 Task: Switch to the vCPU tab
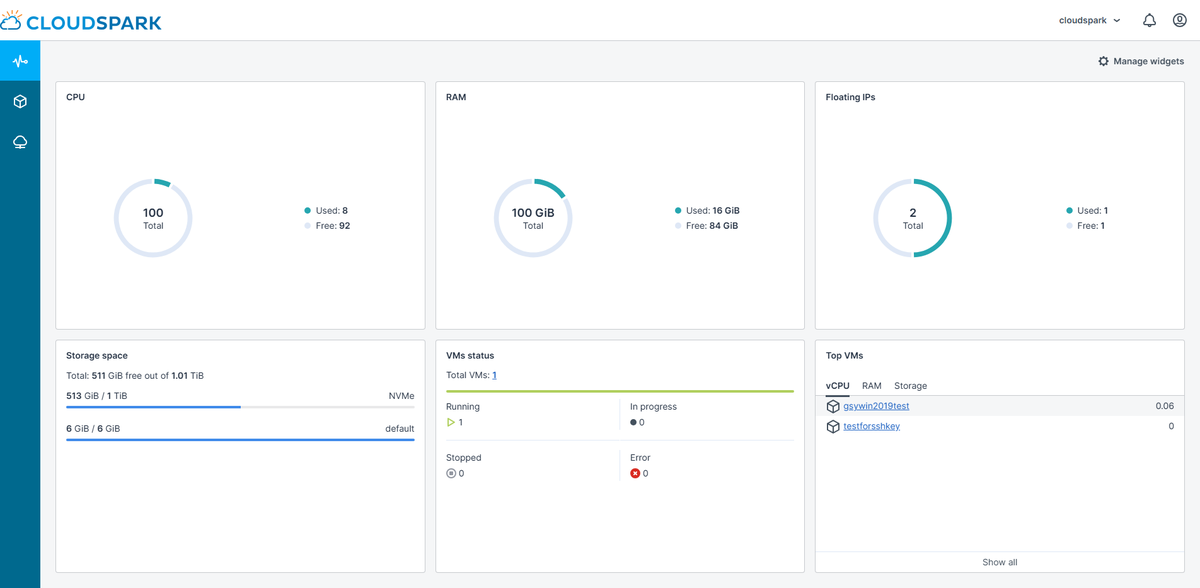click(x=838, y=385)
